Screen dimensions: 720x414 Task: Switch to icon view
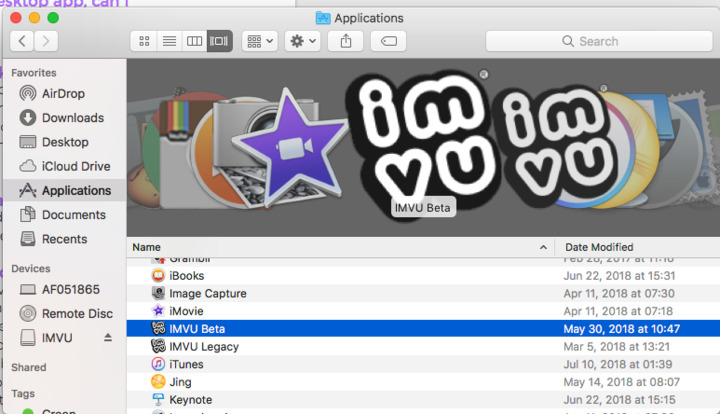point(144,41)
